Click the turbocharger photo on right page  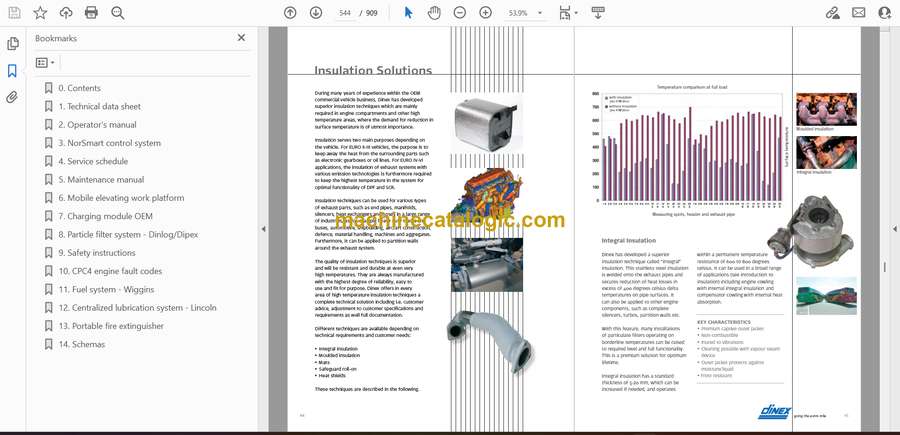click(812, 230)
